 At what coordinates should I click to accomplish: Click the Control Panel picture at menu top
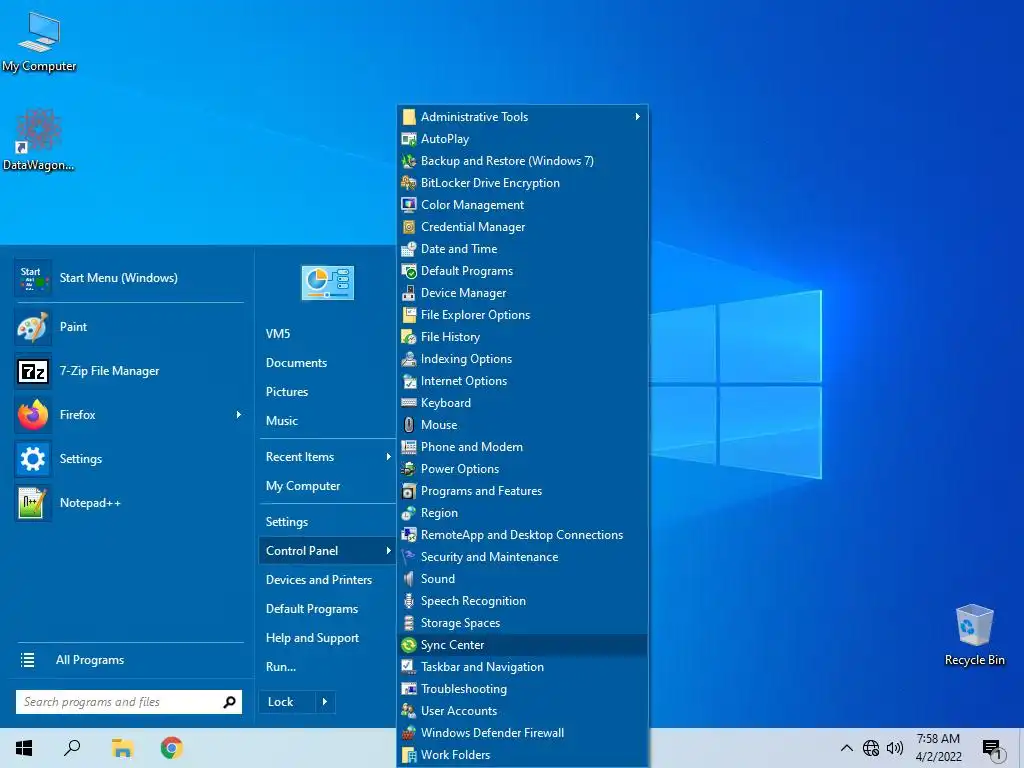pos(327,282)
